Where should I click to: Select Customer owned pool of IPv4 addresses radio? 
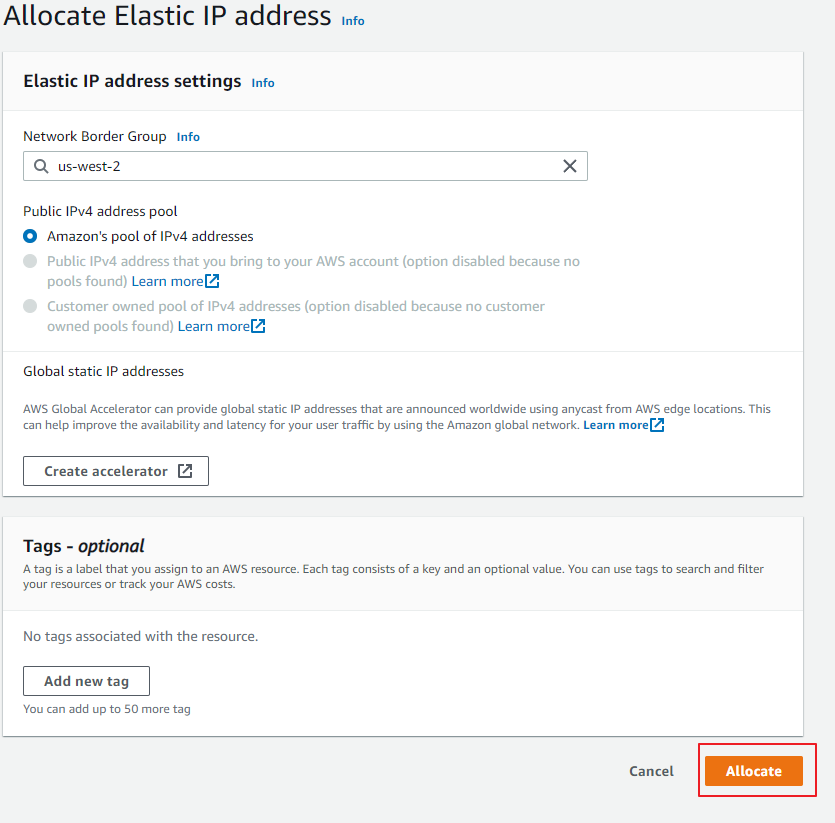pyautogui.click(x=30, y=306)
